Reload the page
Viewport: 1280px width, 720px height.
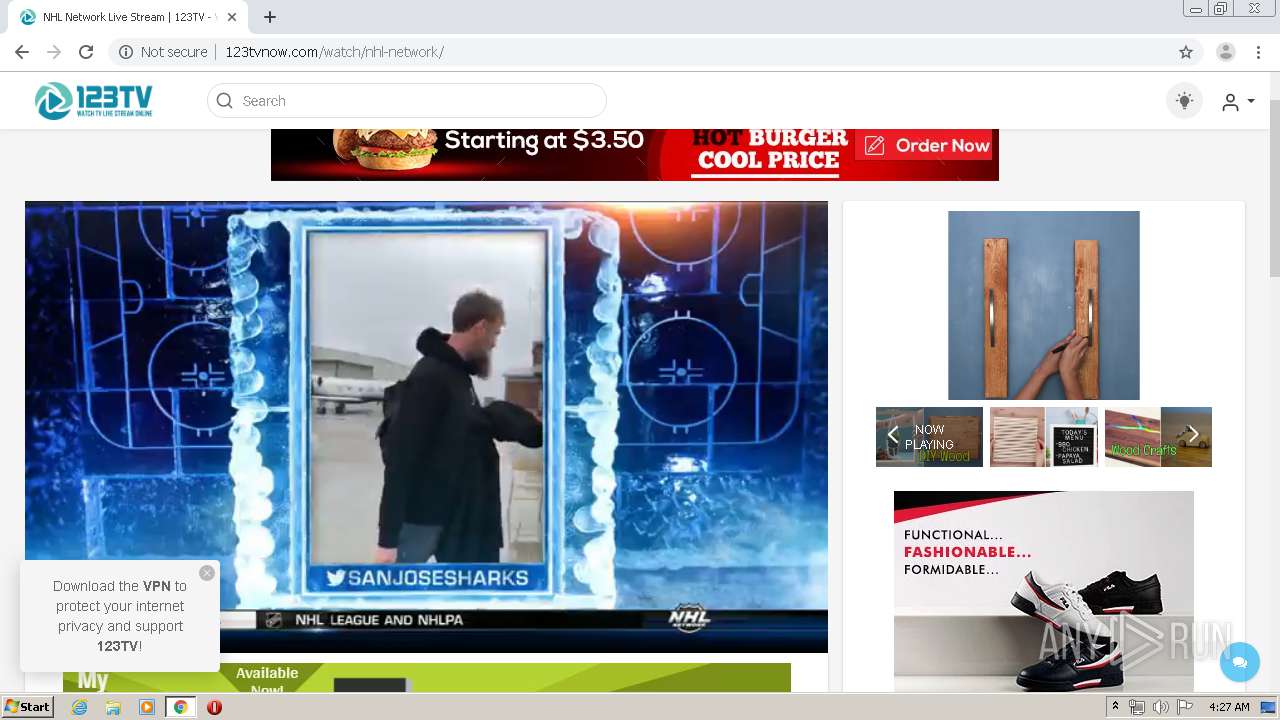click(x=86, y=52)
